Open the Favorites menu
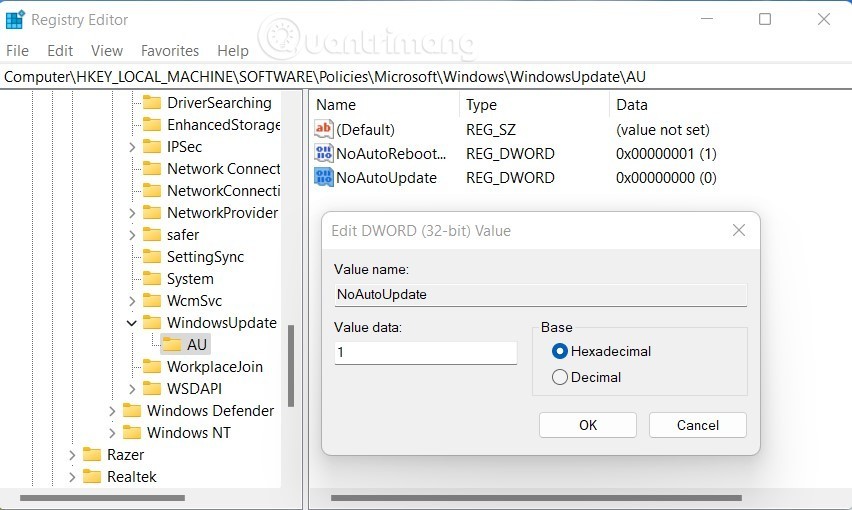852x510 pixels. pyautogui.click(x=170, y=50)
